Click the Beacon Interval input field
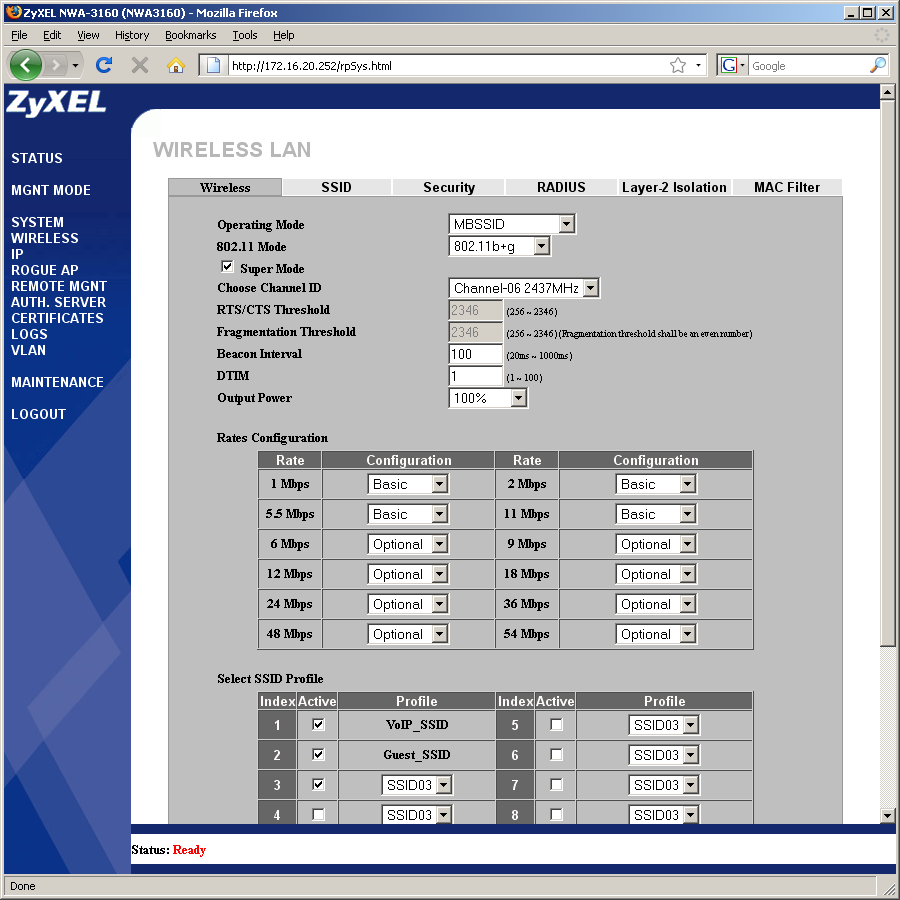 [475, 354]
